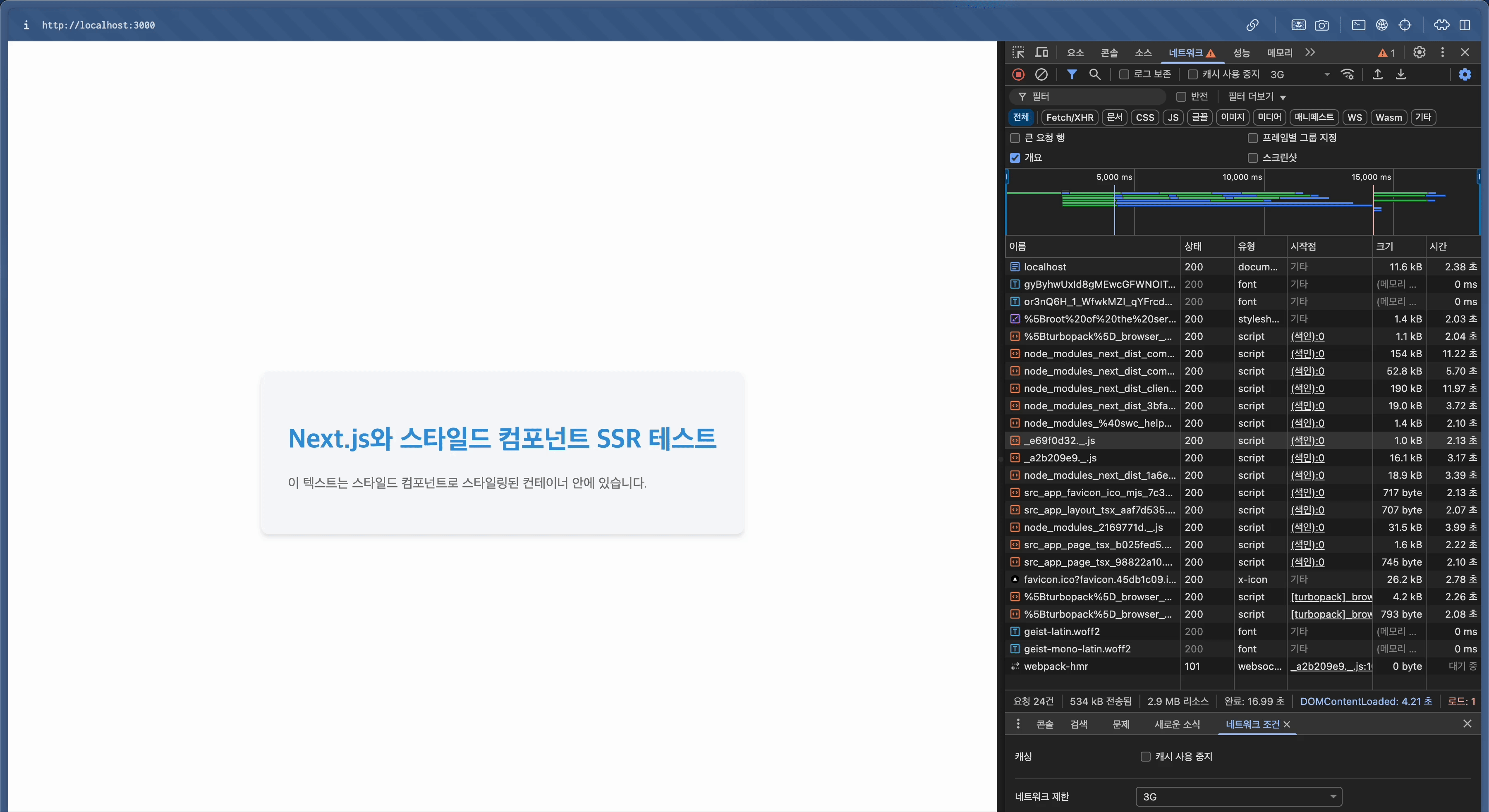Image resolution: width=1489 pixels, height=812 pixels.
Task: Filter requests by Fetch/XHR
Action: click(x=1069, y=117)
